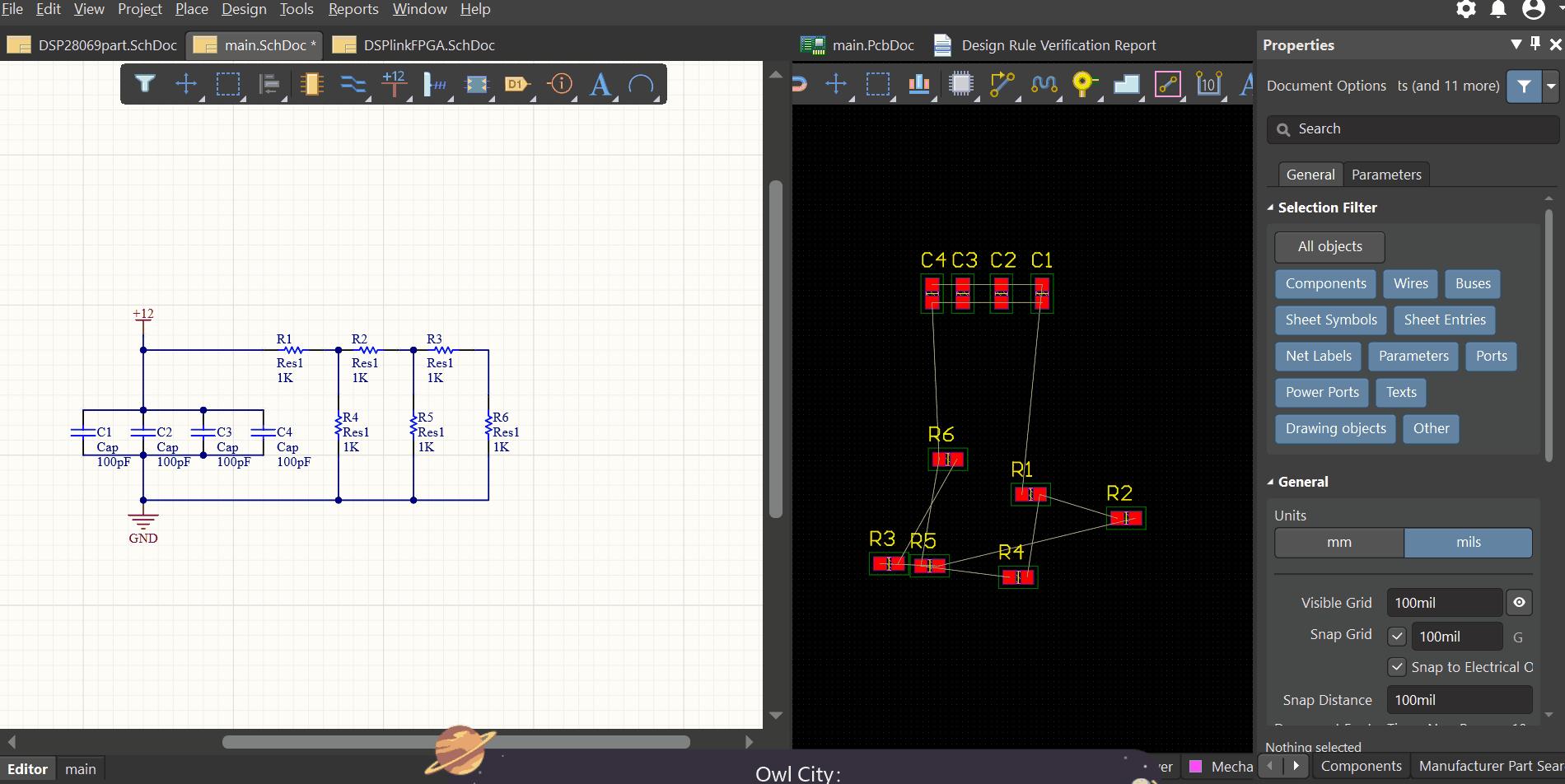
Task: Toggle the Snap Grid checkbox
Action: [x=1396, y=637]
